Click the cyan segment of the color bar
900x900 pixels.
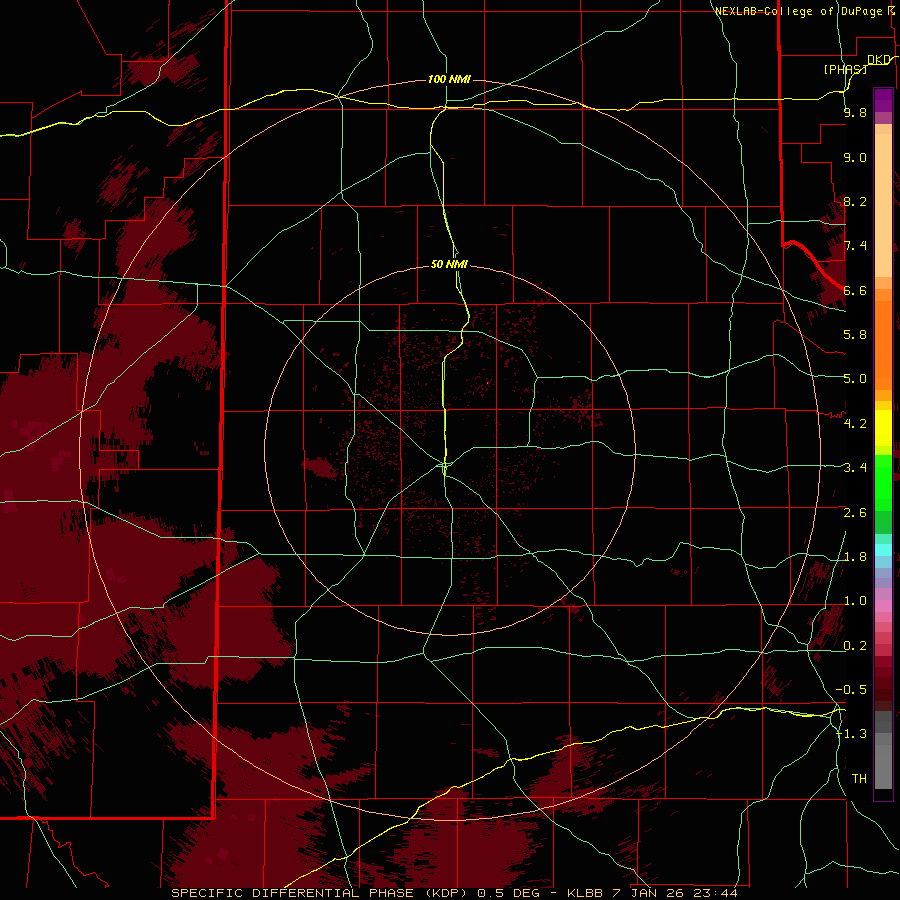click(883, 550)
